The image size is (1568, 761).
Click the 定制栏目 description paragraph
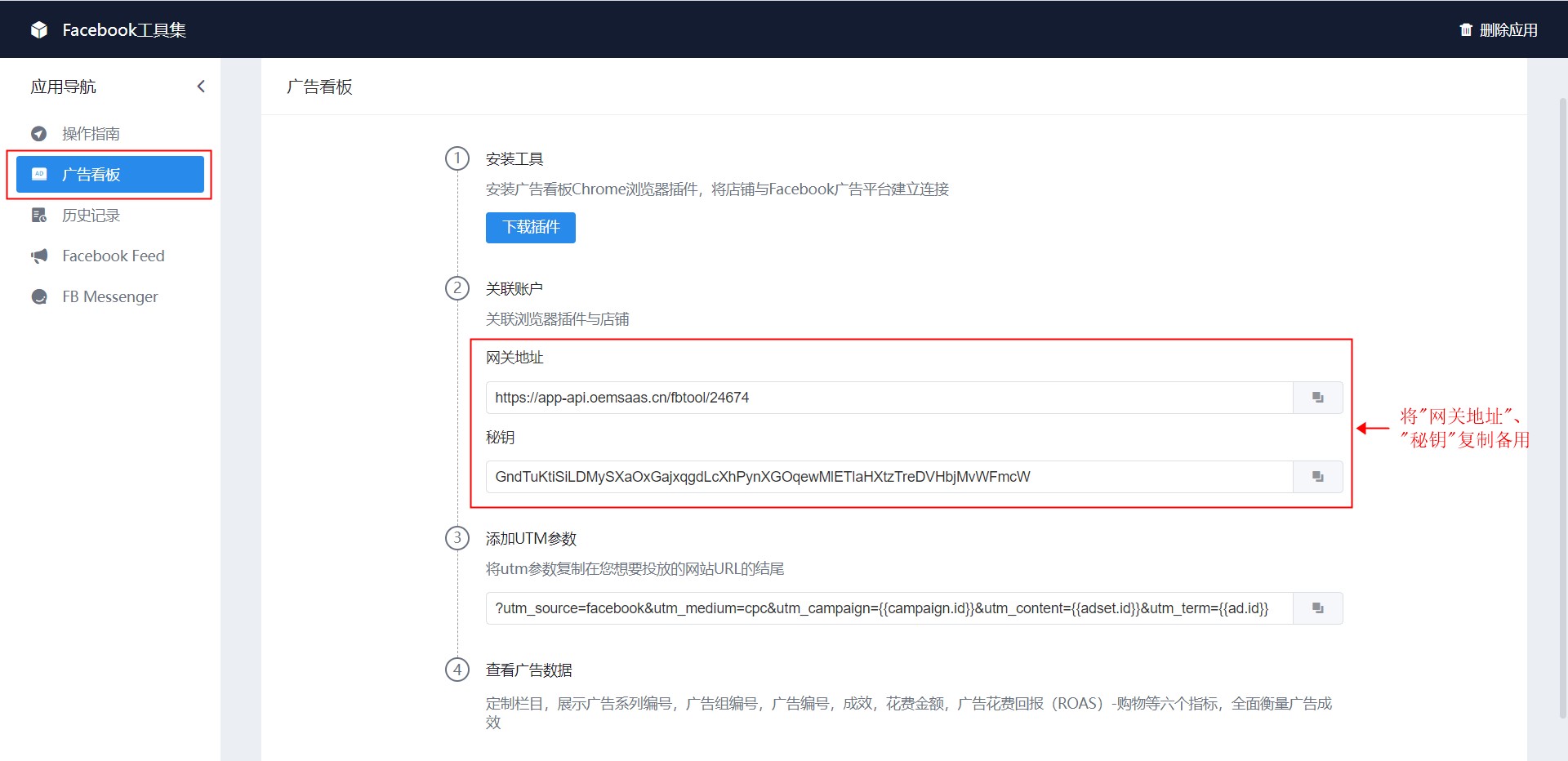[909, 713]
